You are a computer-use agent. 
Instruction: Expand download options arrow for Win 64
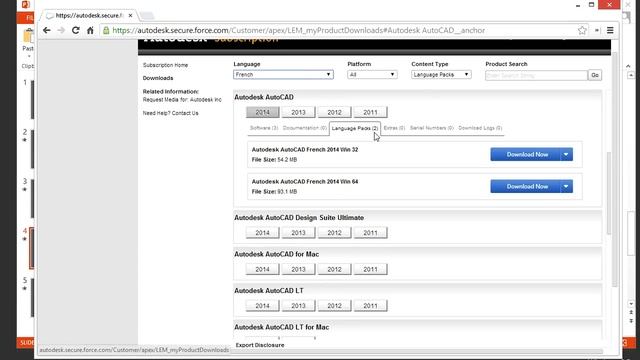pos(566,186)
